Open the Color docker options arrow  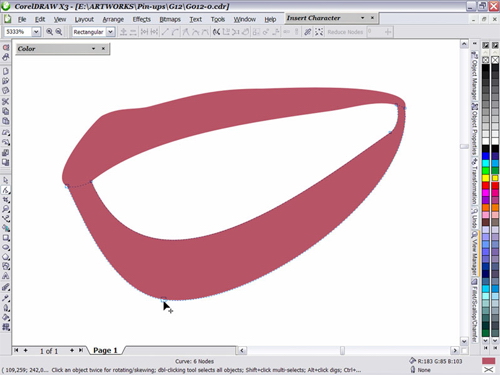(x=94, y=49)
